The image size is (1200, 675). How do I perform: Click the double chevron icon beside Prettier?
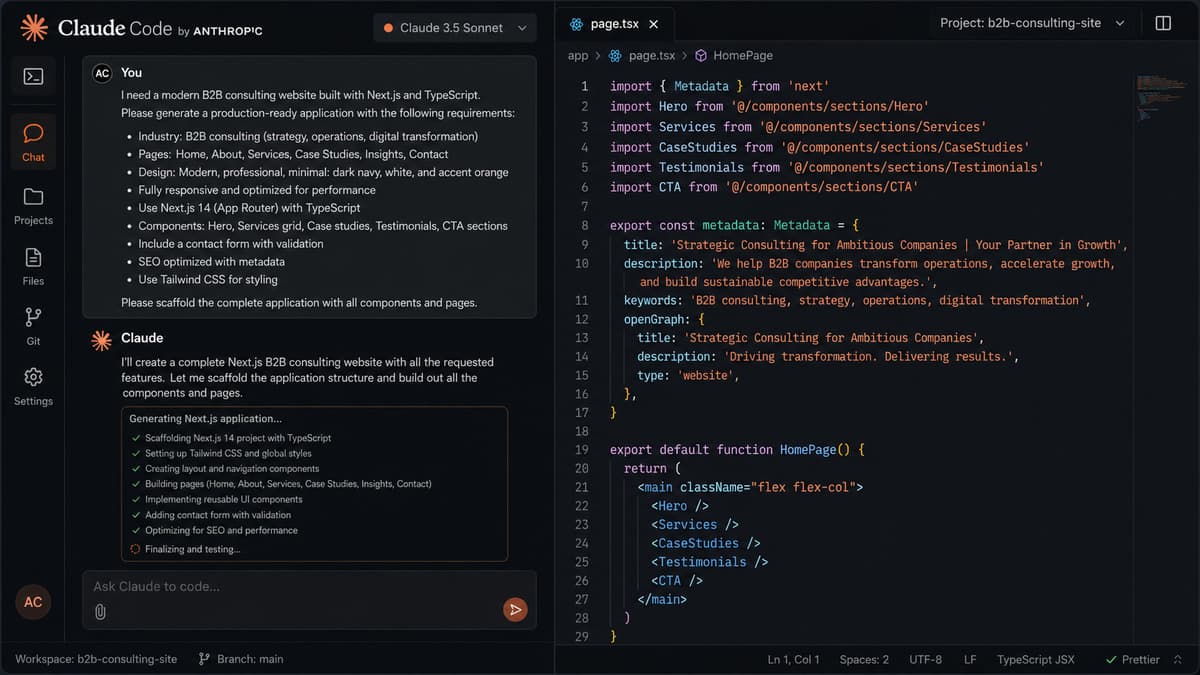point(1177,660)
